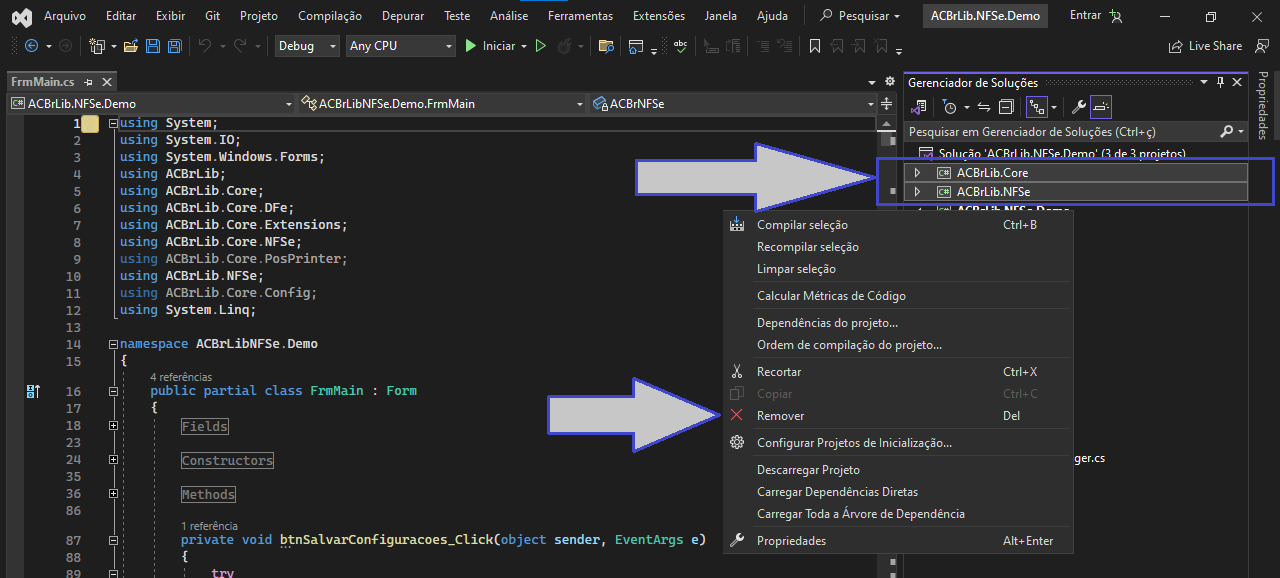1280x578 pixels.
Task: Select the ACBrLib.Core project in the tree
Action: (x=1078, y=173)
